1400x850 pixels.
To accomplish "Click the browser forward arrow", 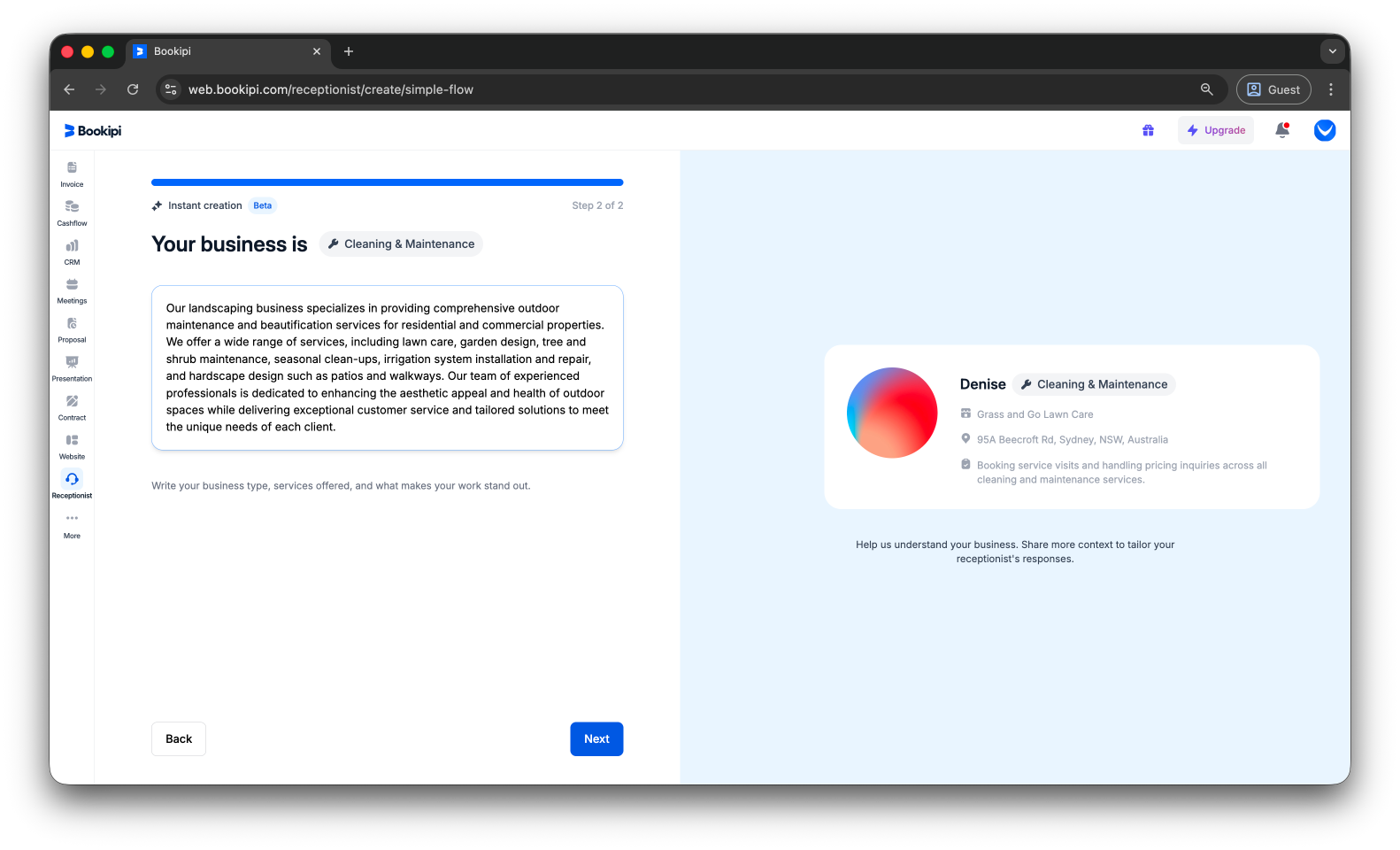I will [x=101, y=89].
